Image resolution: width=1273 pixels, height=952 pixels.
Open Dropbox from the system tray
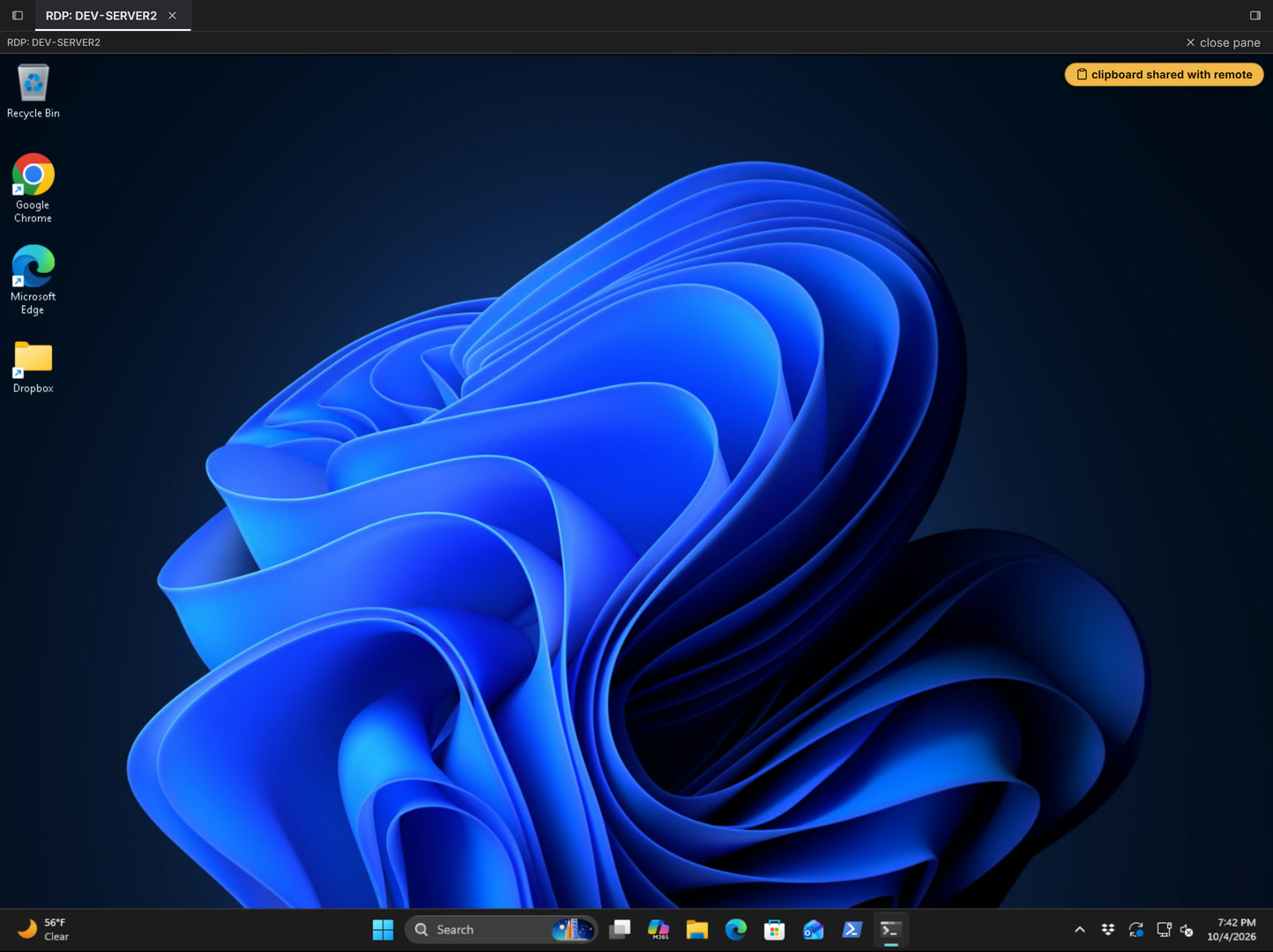click(1108, 929)
